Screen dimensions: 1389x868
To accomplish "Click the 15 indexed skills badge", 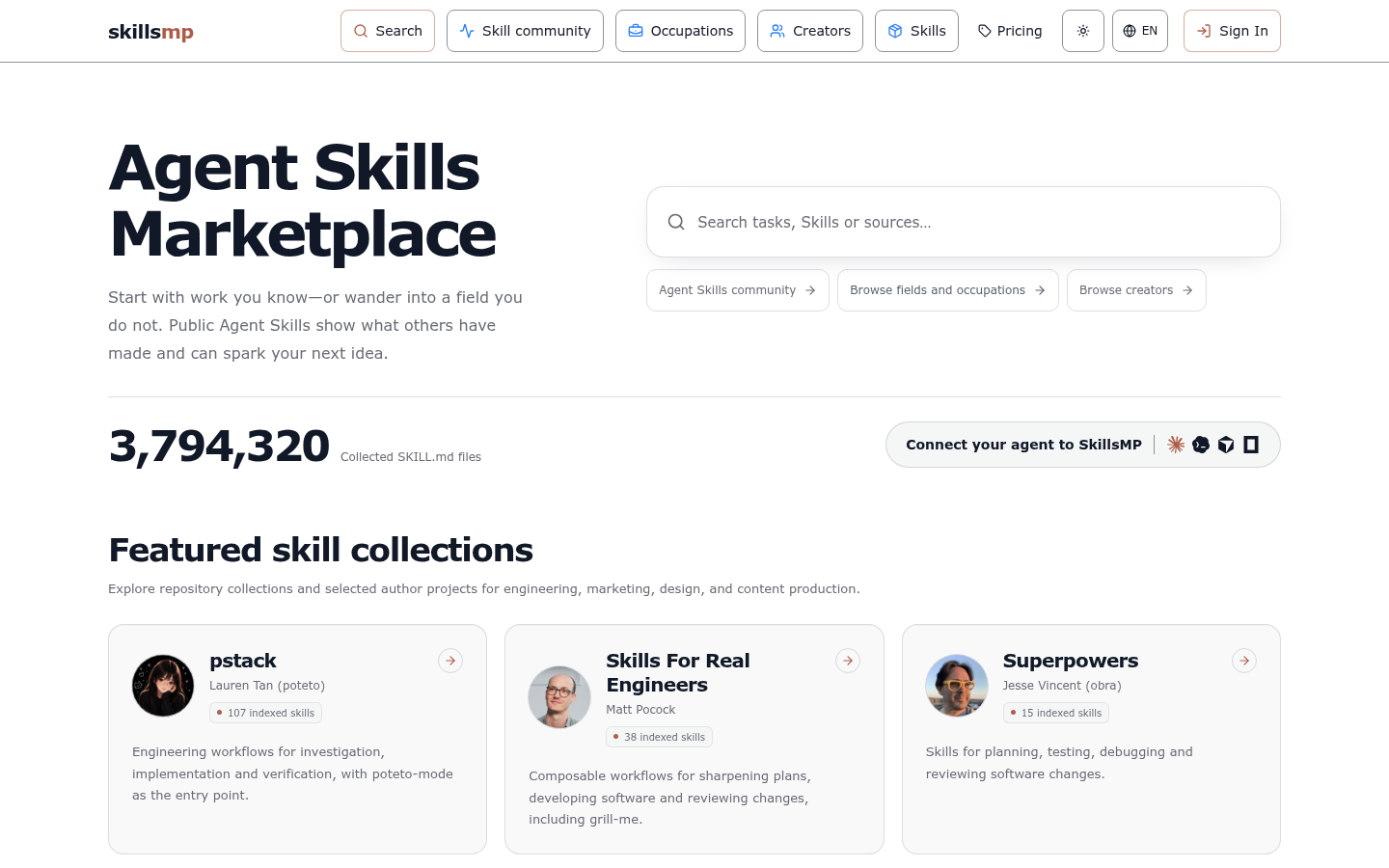I will 1056,713.
